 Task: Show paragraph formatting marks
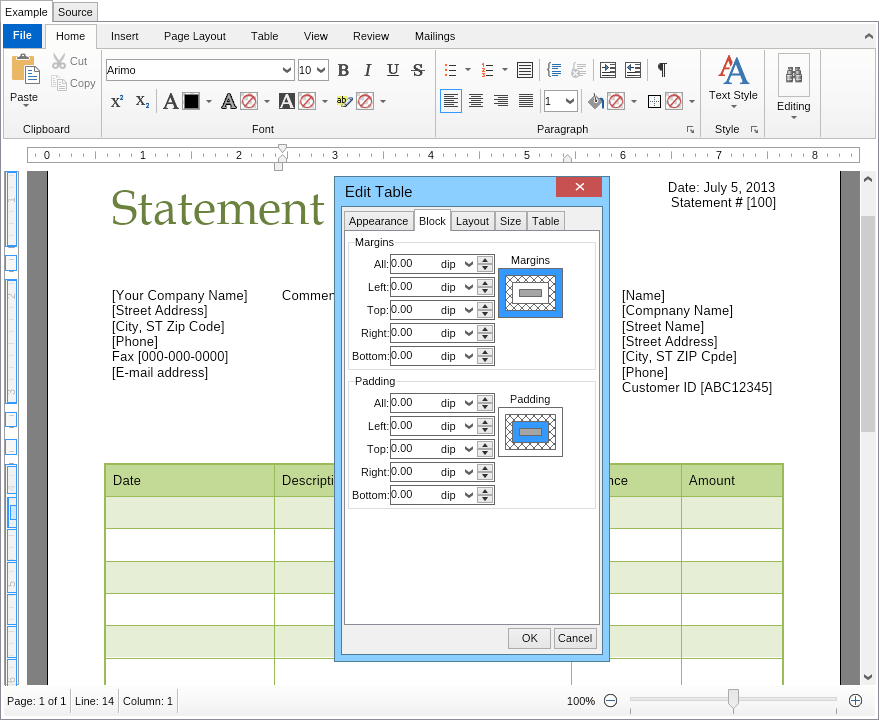[x=661, y=70]
